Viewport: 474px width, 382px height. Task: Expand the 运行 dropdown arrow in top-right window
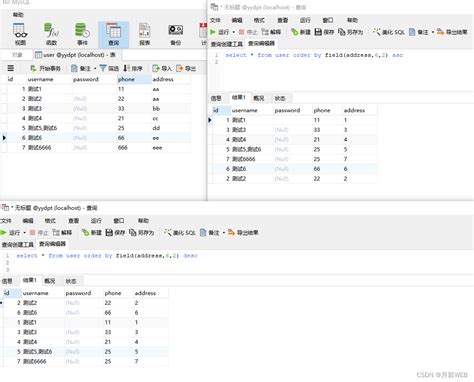(234, 32)
